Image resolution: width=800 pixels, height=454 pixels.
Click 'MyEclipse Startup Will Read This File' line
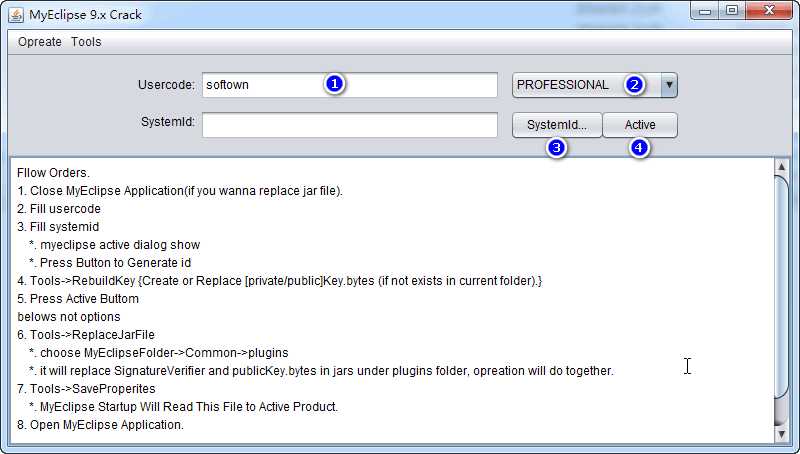(184, 407)
